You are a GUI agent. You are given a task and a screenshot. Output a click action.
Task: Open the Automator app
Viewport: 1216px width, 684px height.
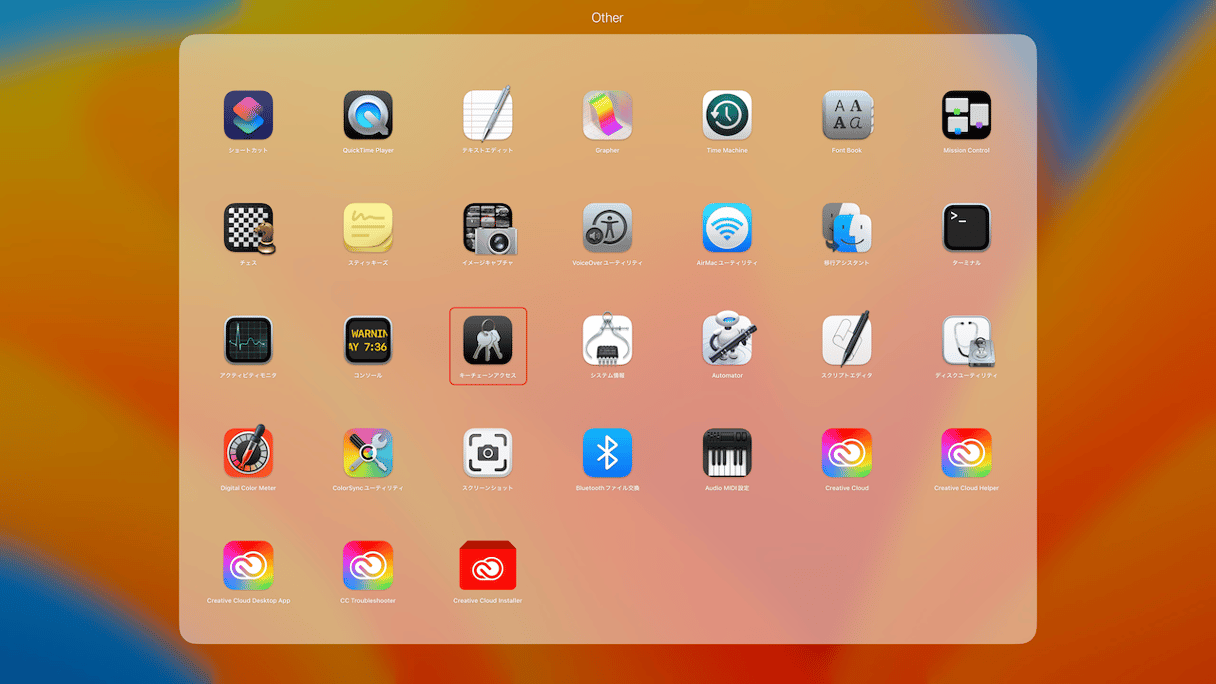point(729,340)
